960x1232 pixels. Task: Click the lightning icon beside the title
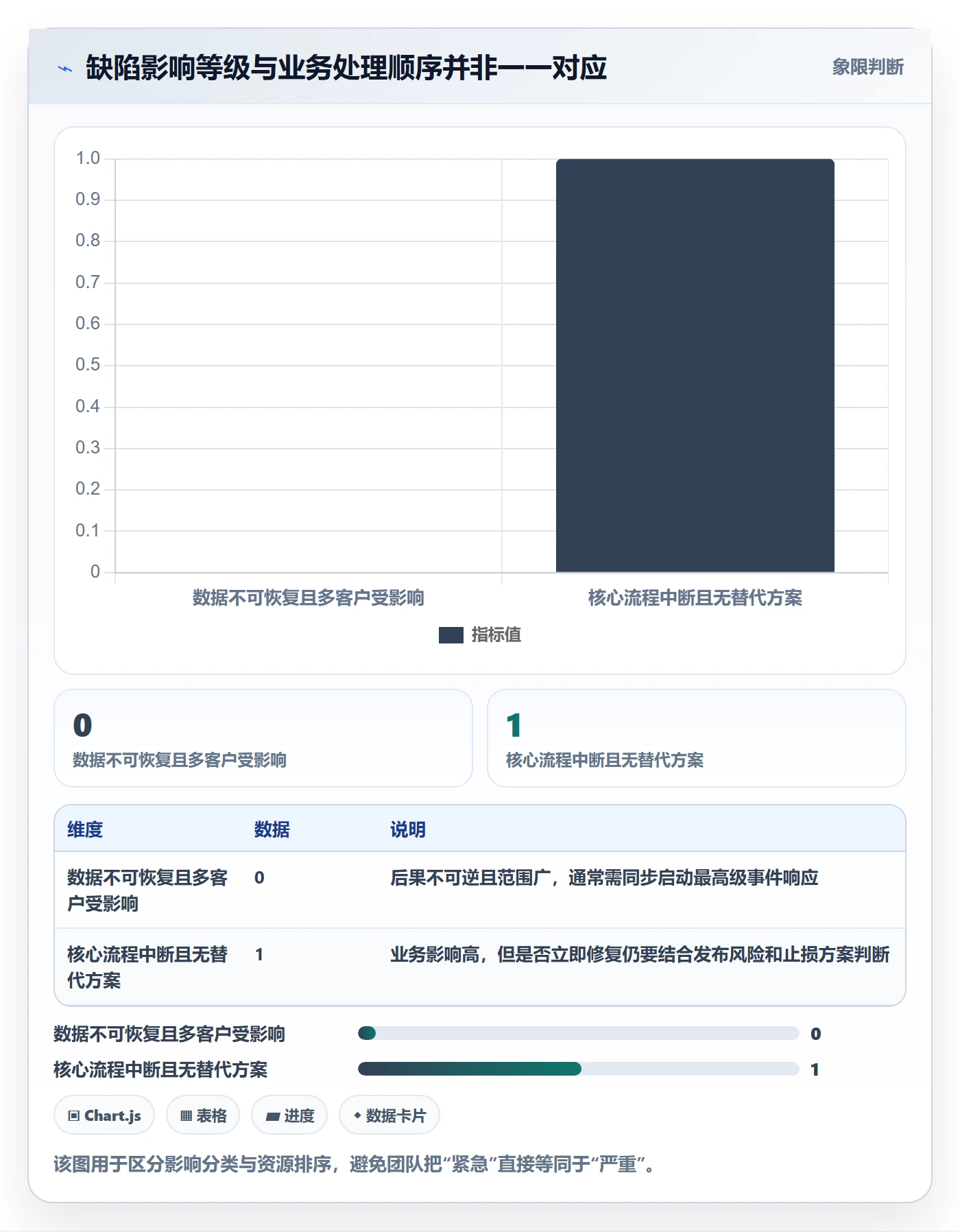65,69
